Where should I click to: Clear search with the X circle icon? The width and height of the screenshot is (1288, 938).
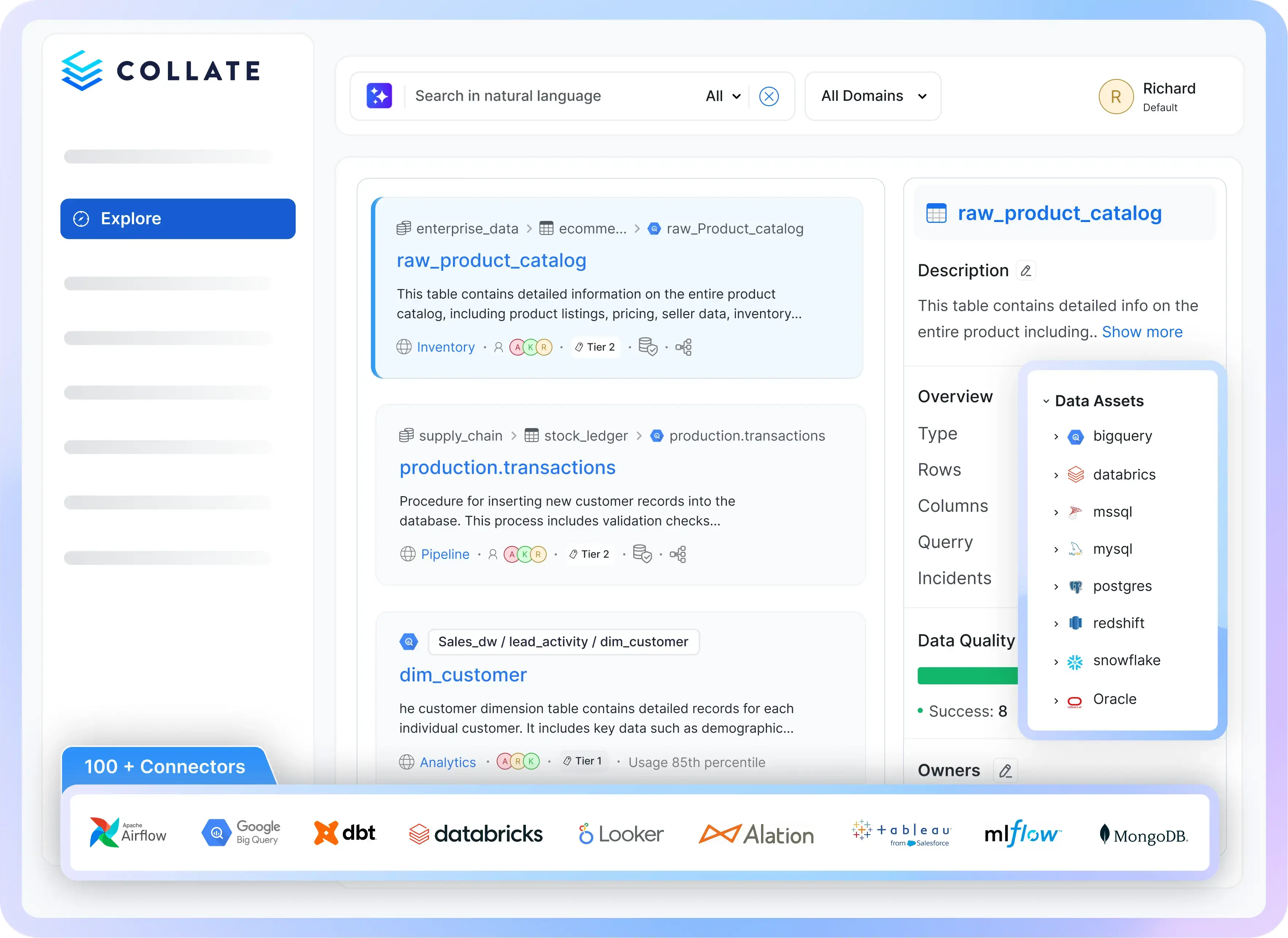(768, 96)
